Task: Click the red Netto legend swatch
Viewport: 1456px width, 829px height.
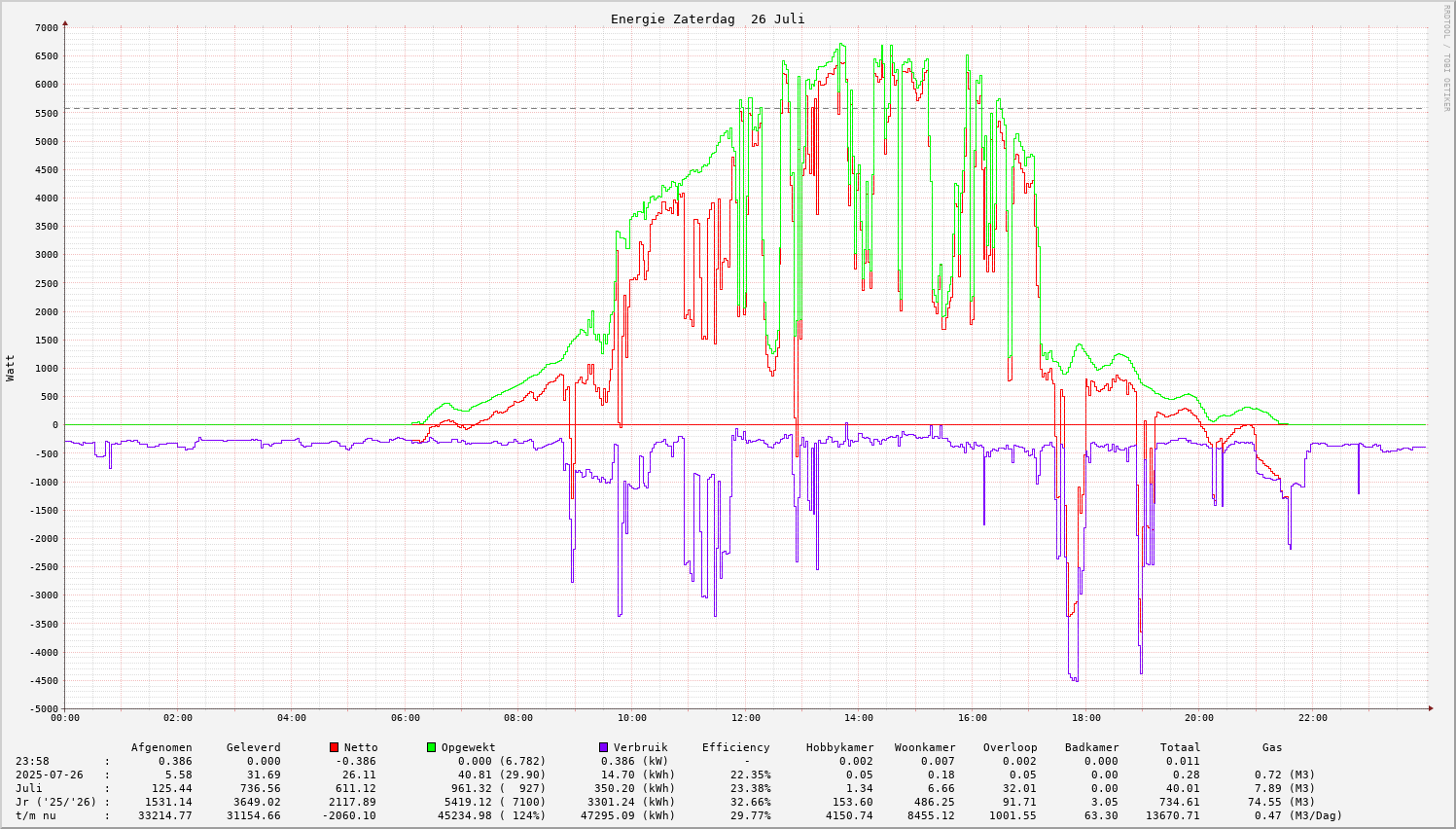Action: [x=335, y=747]
